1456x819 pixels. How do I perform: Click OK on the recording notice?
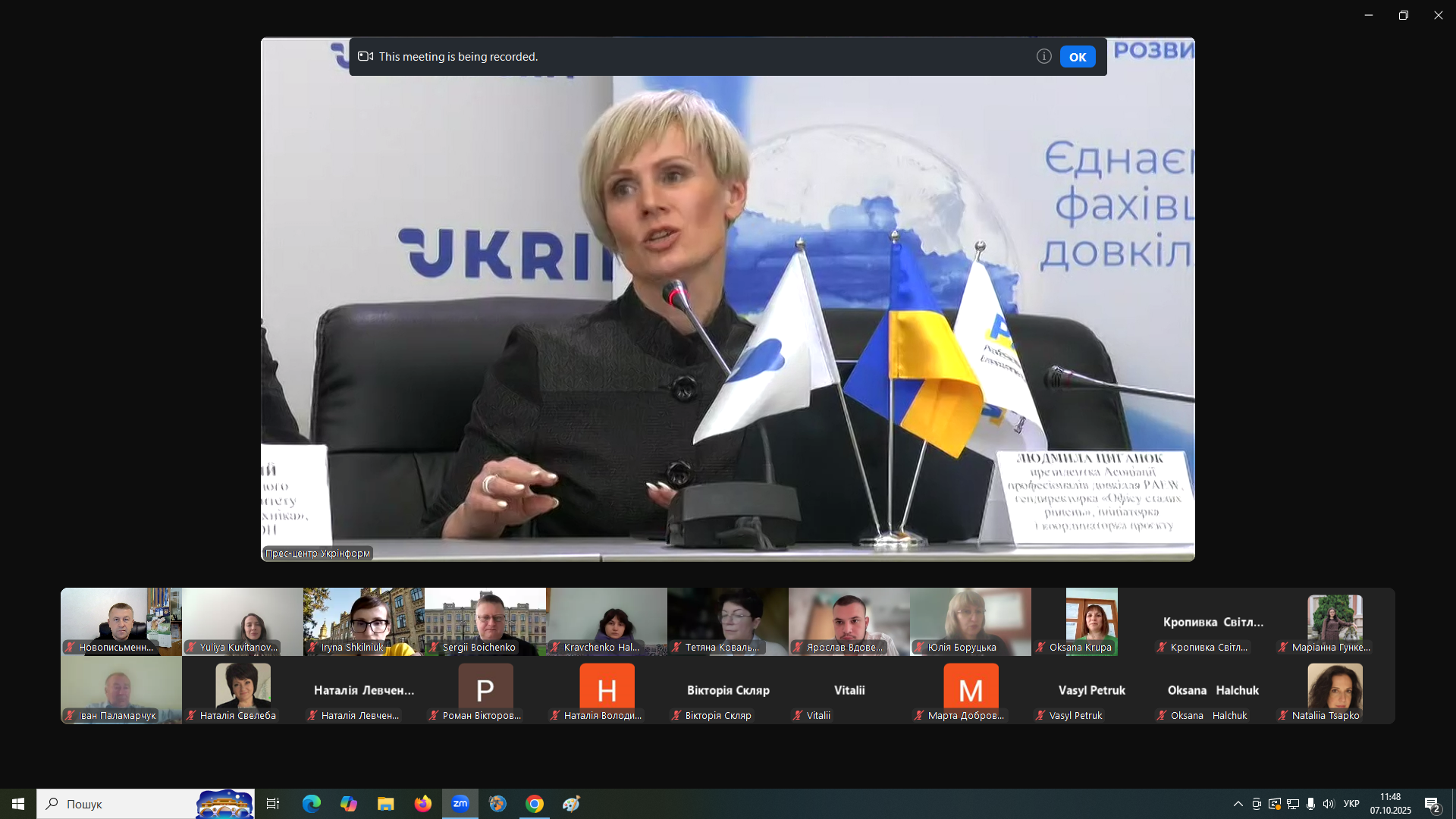[1077, 57]
